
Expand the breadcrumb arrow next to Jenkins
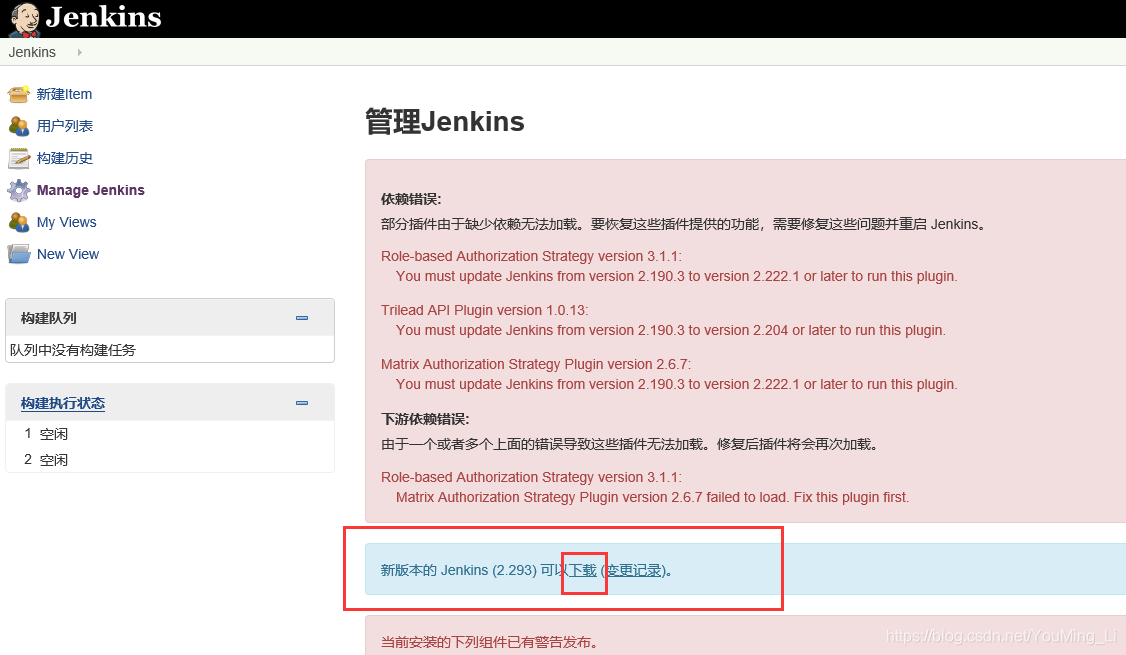coord(79,52)
